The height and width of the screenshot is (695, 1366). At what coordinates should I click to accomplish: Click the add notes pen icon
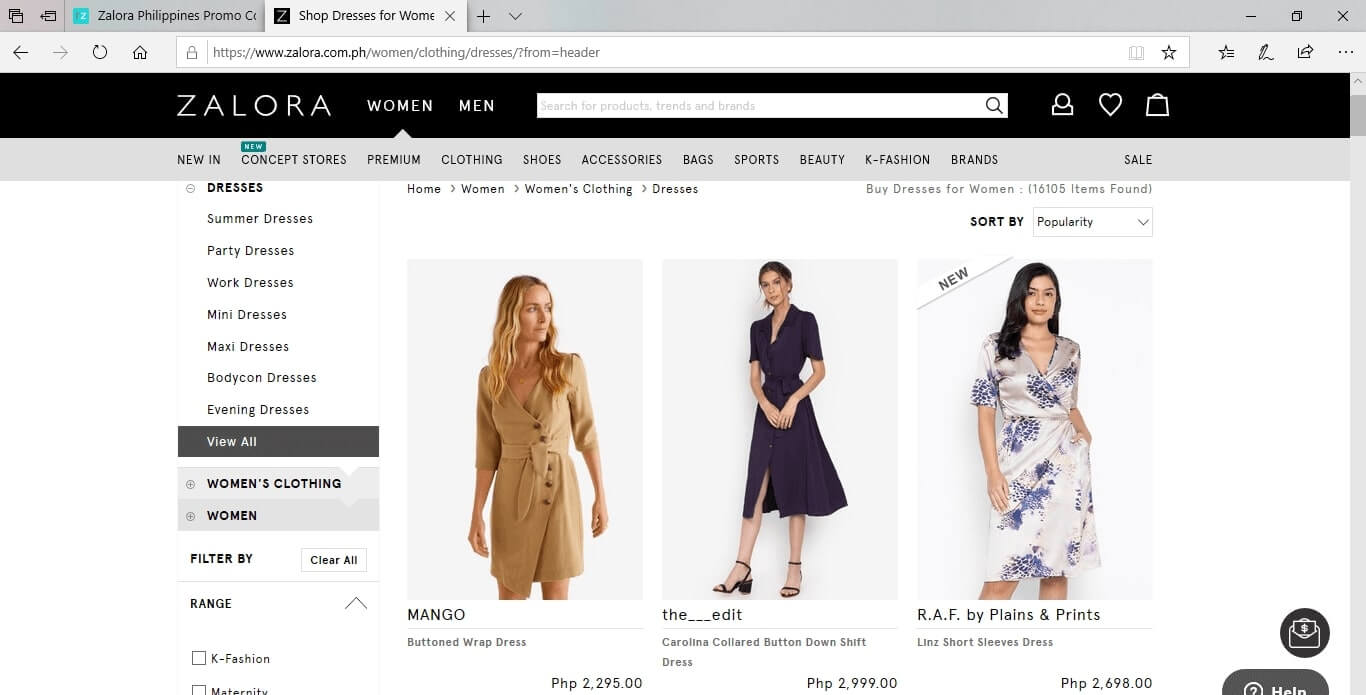(1265, 52)
